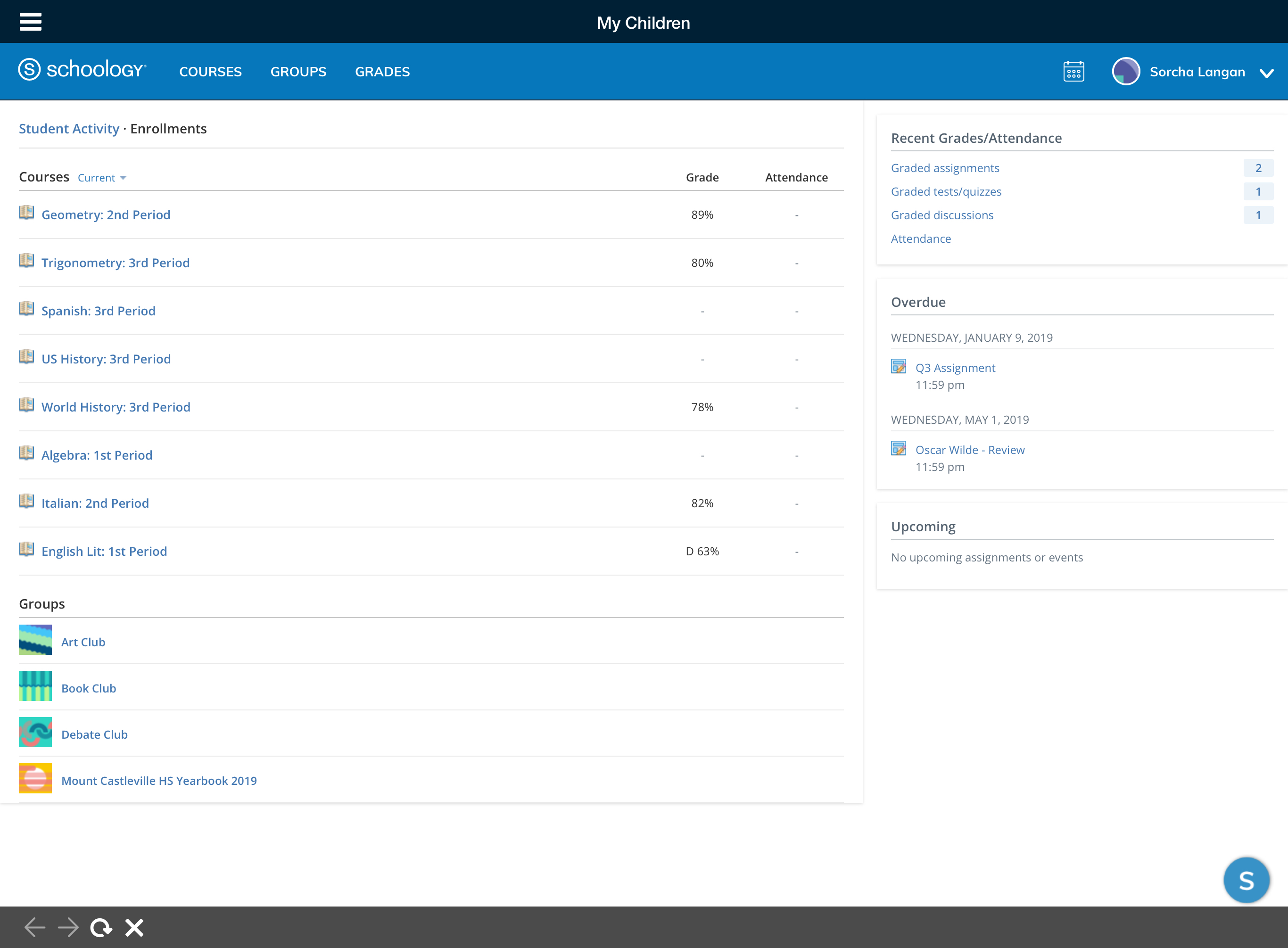
Task: Click the Q3 Assignment icon
Action: 898,366
